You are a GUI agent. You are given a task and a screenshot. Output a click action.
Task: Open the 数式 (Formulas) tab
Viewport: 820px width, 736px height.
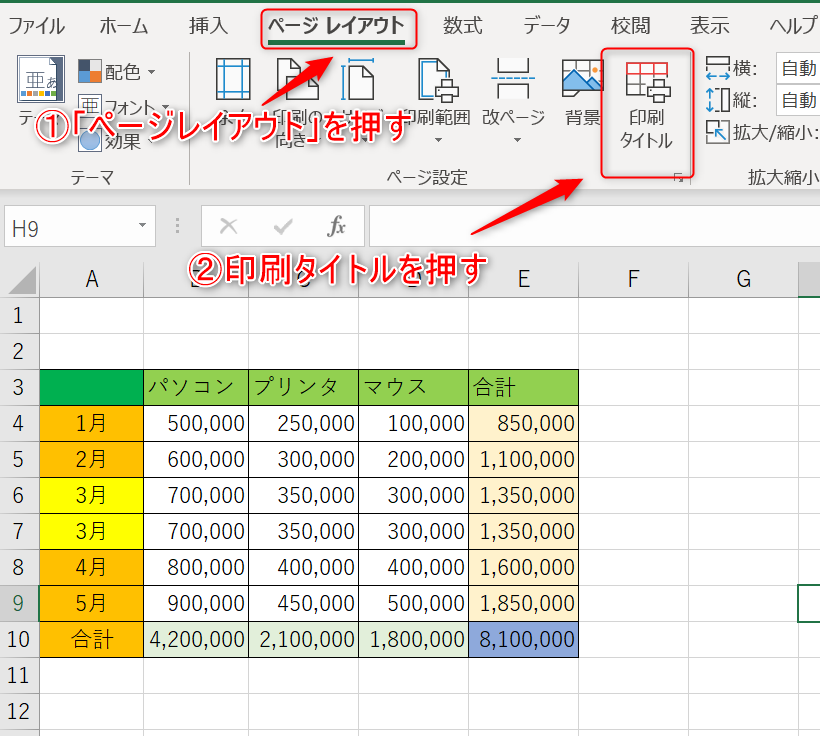463,25
